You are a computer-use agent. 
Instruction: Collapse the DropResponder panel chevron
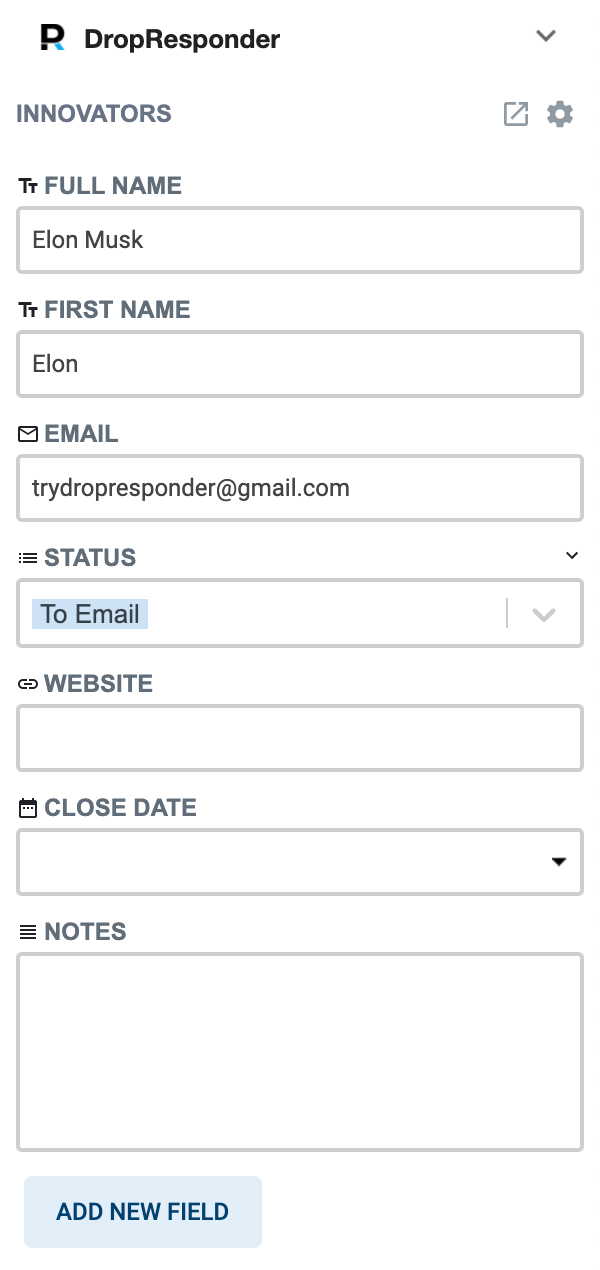click(545, 36)
